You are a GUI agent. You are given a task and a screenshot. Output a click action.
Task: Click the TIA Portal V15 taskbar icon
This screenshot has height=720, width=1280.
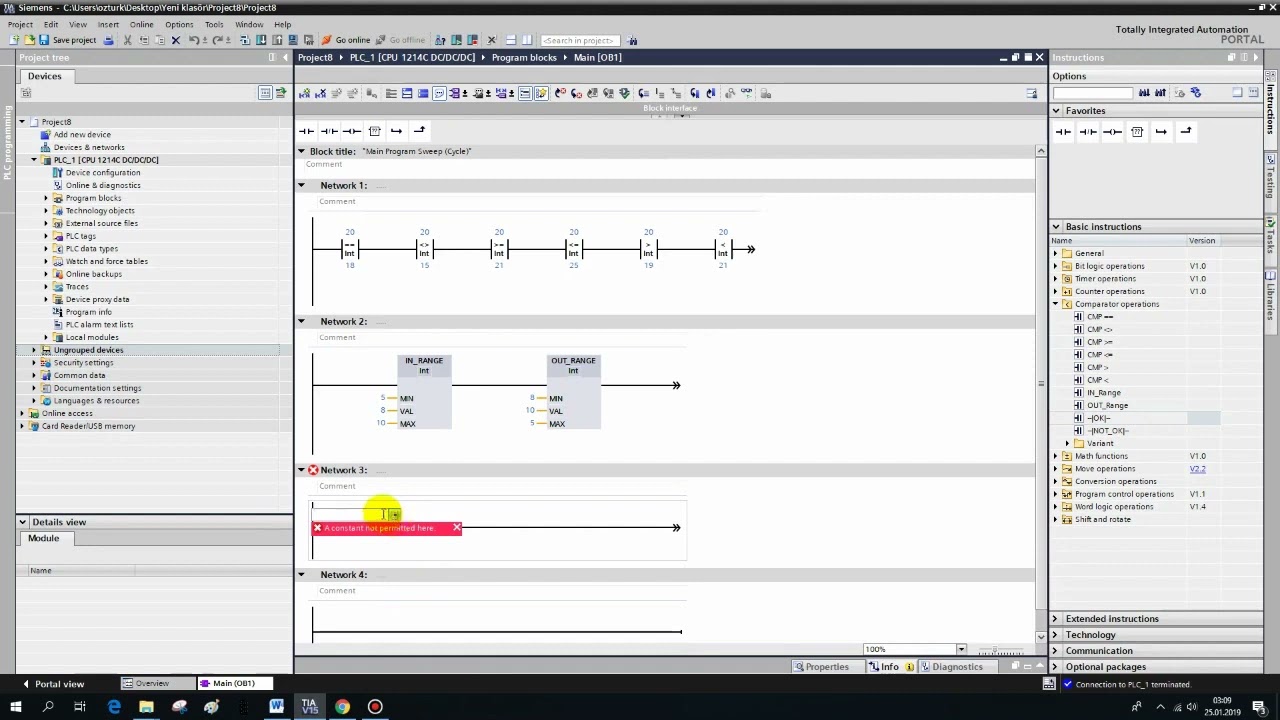(x=309, y=707)
